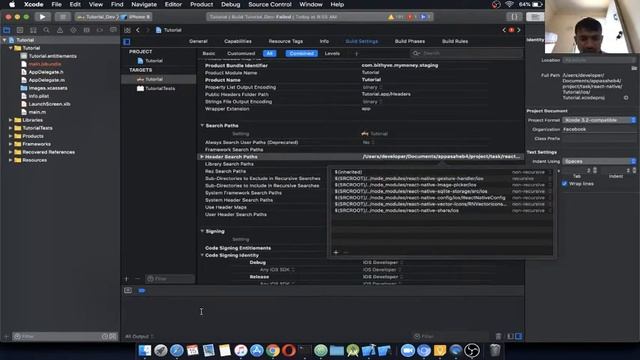Viewport: 640px width, 360px height.
Task: Add a header search path with plus button
Action: (336, 252)
